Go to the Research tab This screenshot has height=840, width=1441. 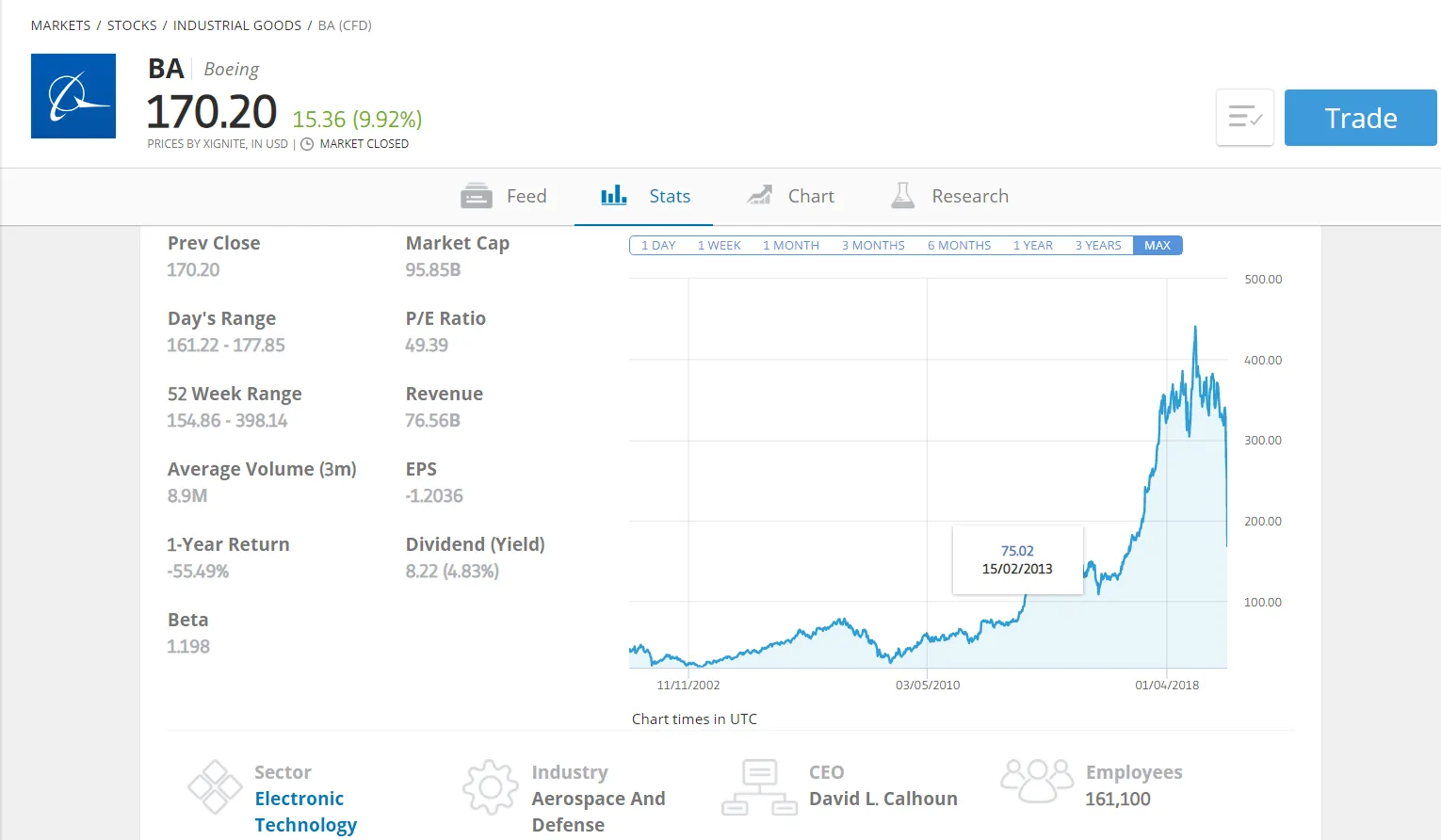[950, 196]
